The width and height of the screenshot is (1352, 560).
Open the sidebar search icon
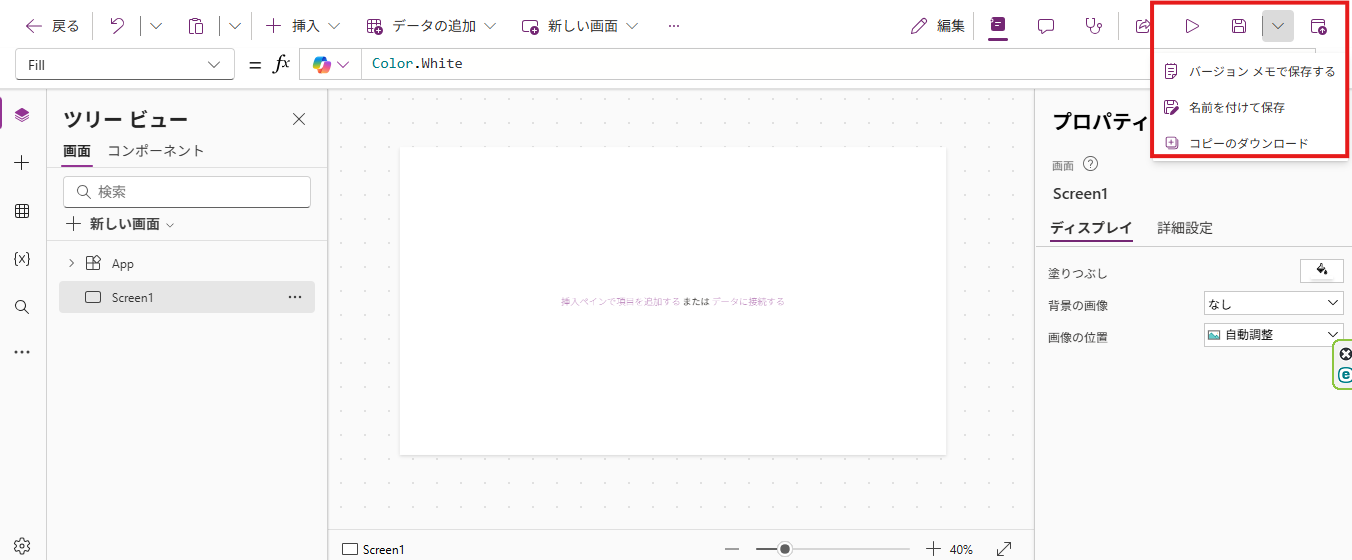click(x=22, y=307)
